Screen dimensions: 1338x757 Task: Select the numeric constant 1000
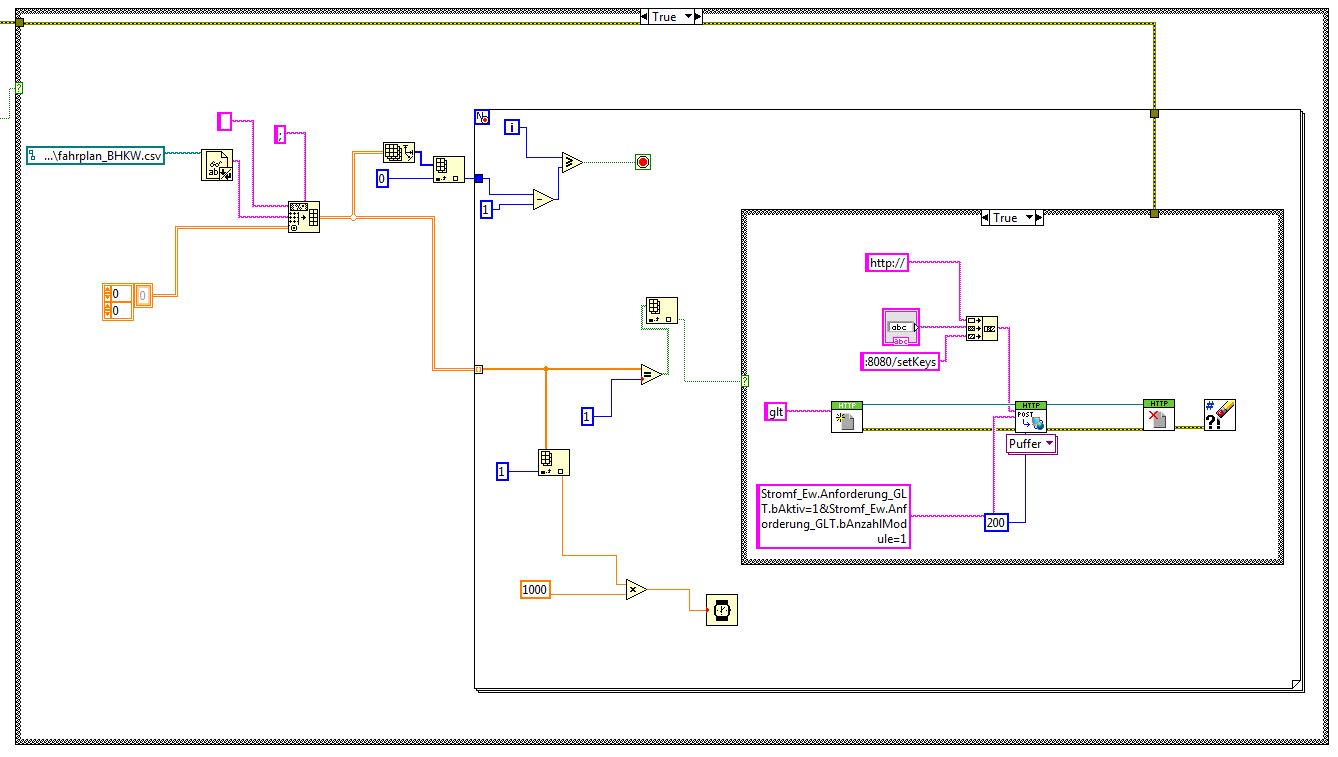tap(535, 589)
